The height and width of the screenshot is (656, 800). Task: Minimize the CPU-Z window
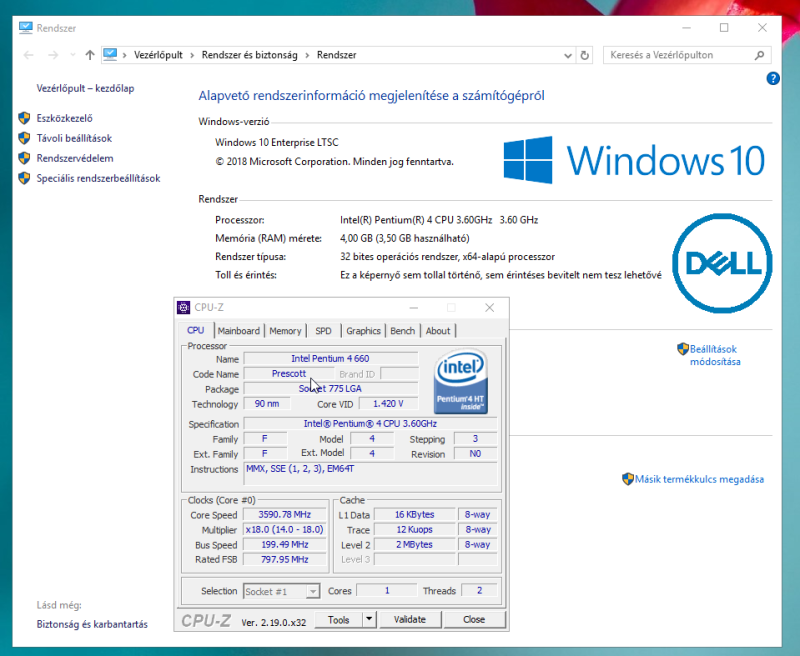pyautogui.click(x=414, y=308)
